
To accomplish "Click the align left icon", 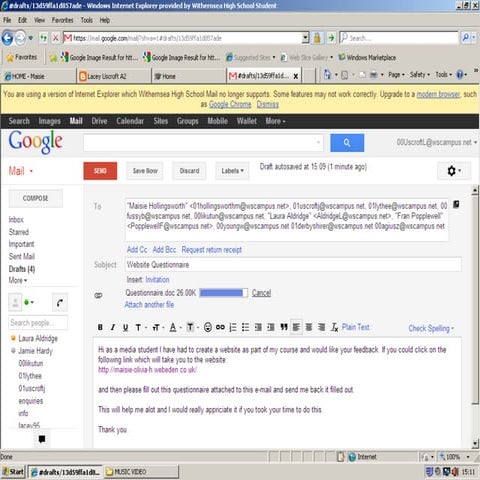I will point(296,327).
